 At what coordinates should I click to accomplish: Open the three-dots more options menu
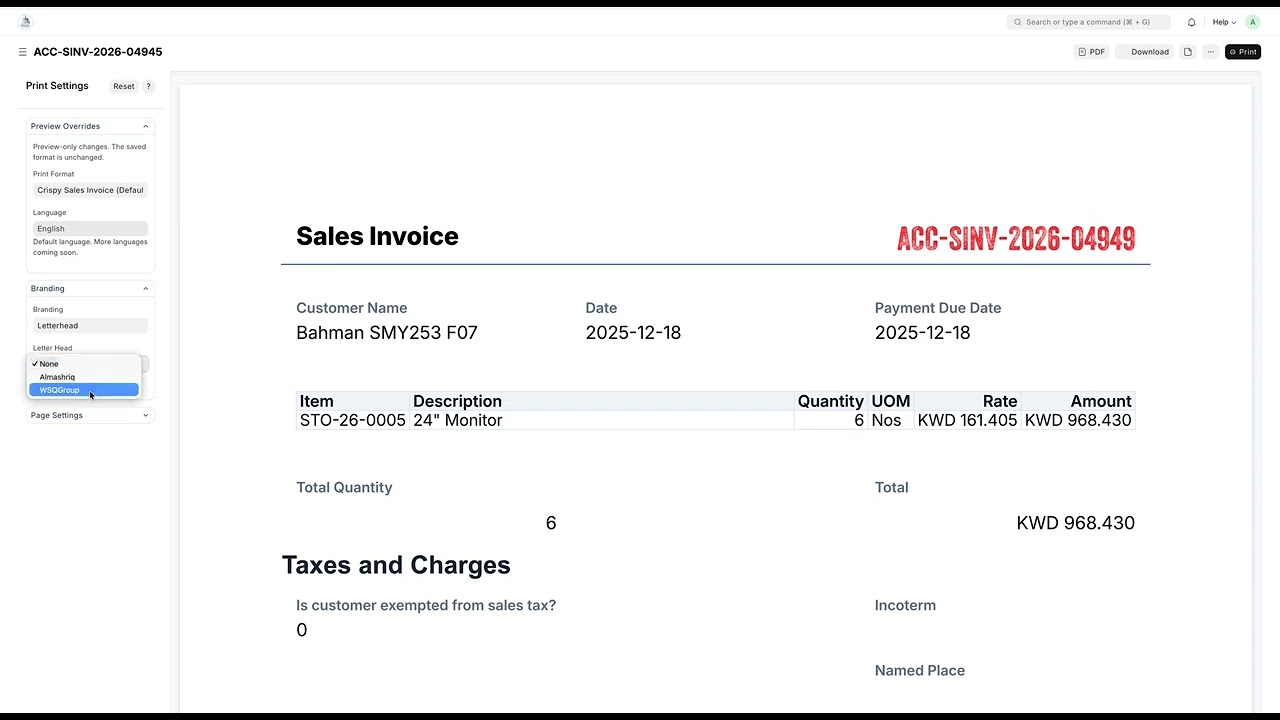1210,52
